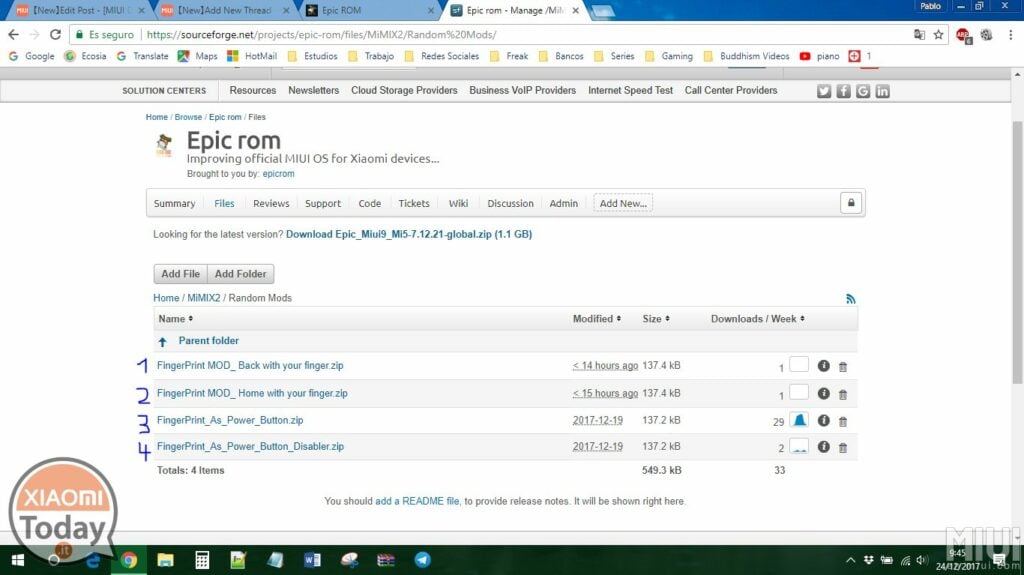
Task: Open the Discussion tab
Action: tap(510, 203)
